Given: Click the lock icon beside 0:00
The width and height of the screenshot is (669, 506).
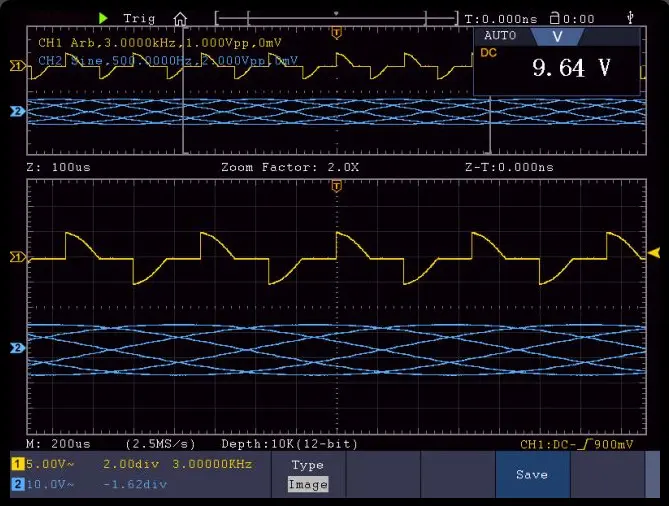Looking at the screenshot, I should (568, 18).
